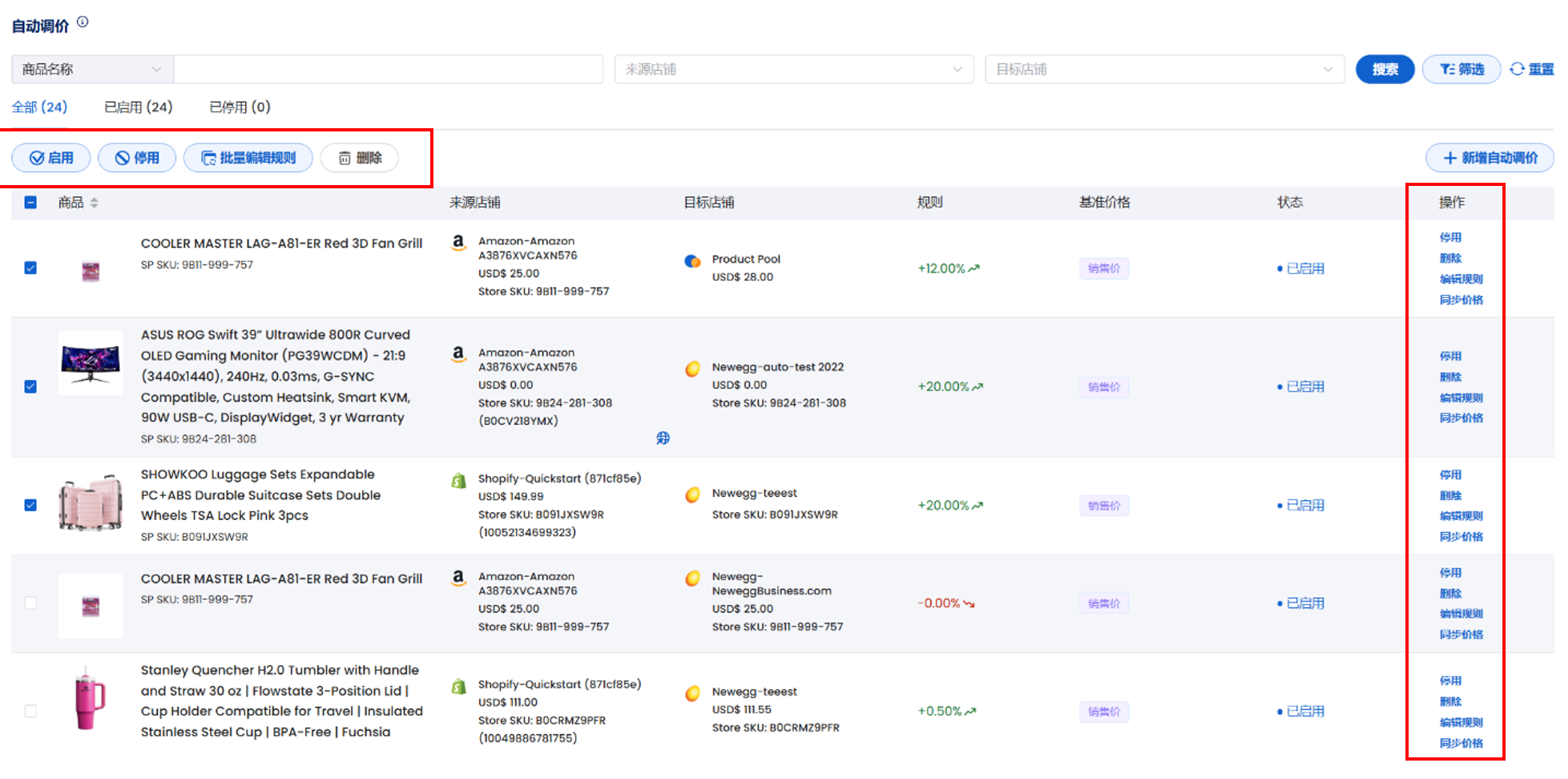1568x779 pixels.
Task: Click the downward trend arrow next to -0.00%
Action: click(969, 603)
